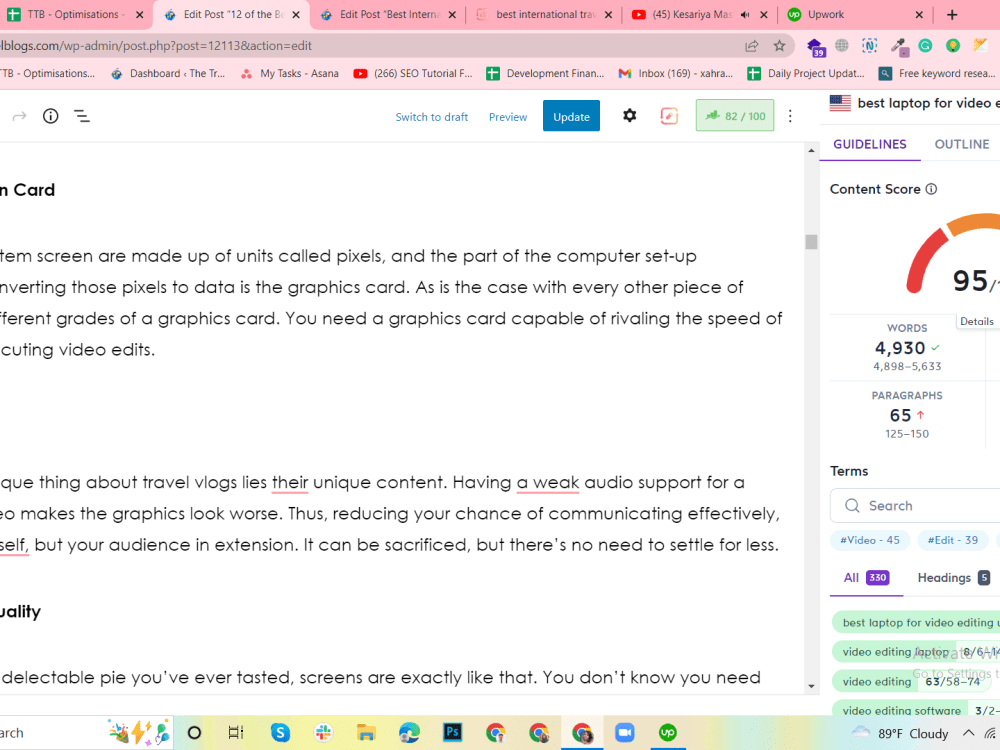Click the 'best laptop for video editing' term
Screen dimensions: 1000x750
916,622
